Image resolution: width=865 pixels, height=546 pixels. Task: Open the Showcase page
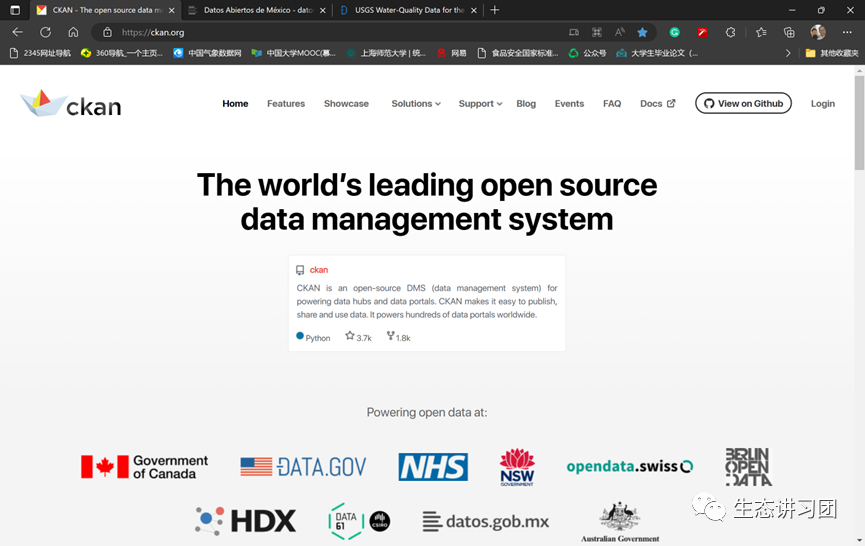(x=346, y=104)
